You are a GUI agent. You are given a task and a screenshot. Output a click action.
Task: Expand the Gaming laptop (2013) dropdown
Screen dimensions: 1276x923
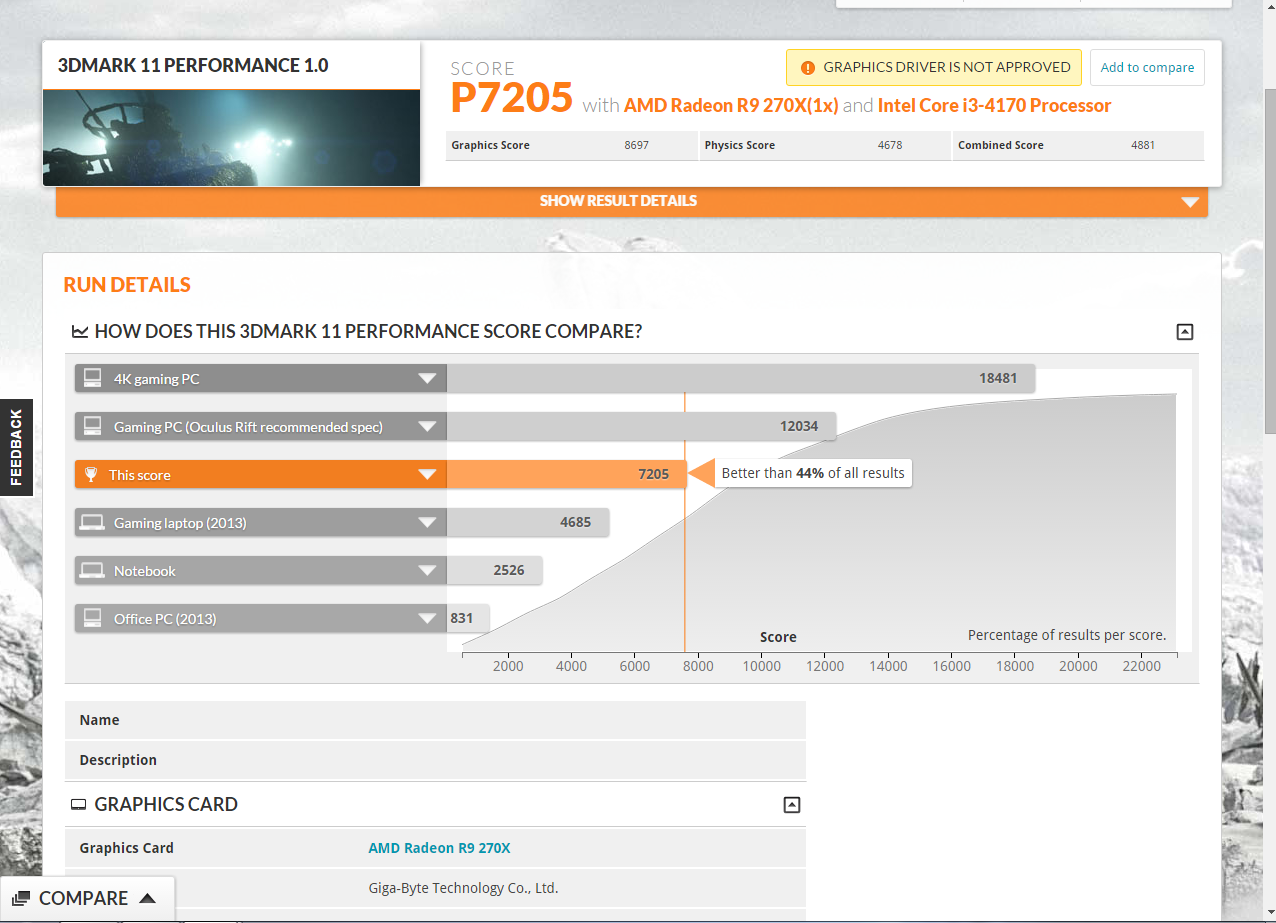pyautogui.click(x=428, y=522)
